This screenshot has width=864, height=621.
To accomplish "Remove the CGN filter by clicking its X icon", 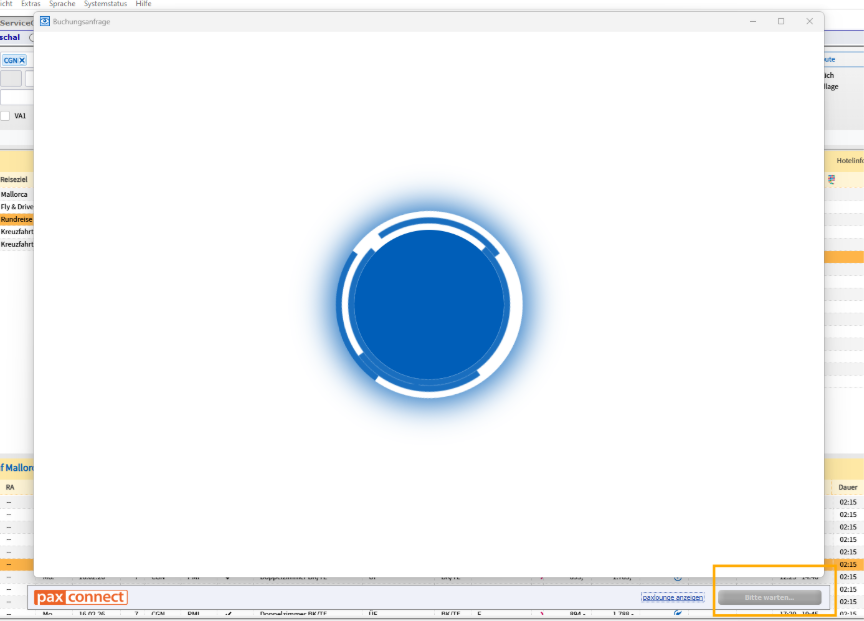I will tap(21, 60).
